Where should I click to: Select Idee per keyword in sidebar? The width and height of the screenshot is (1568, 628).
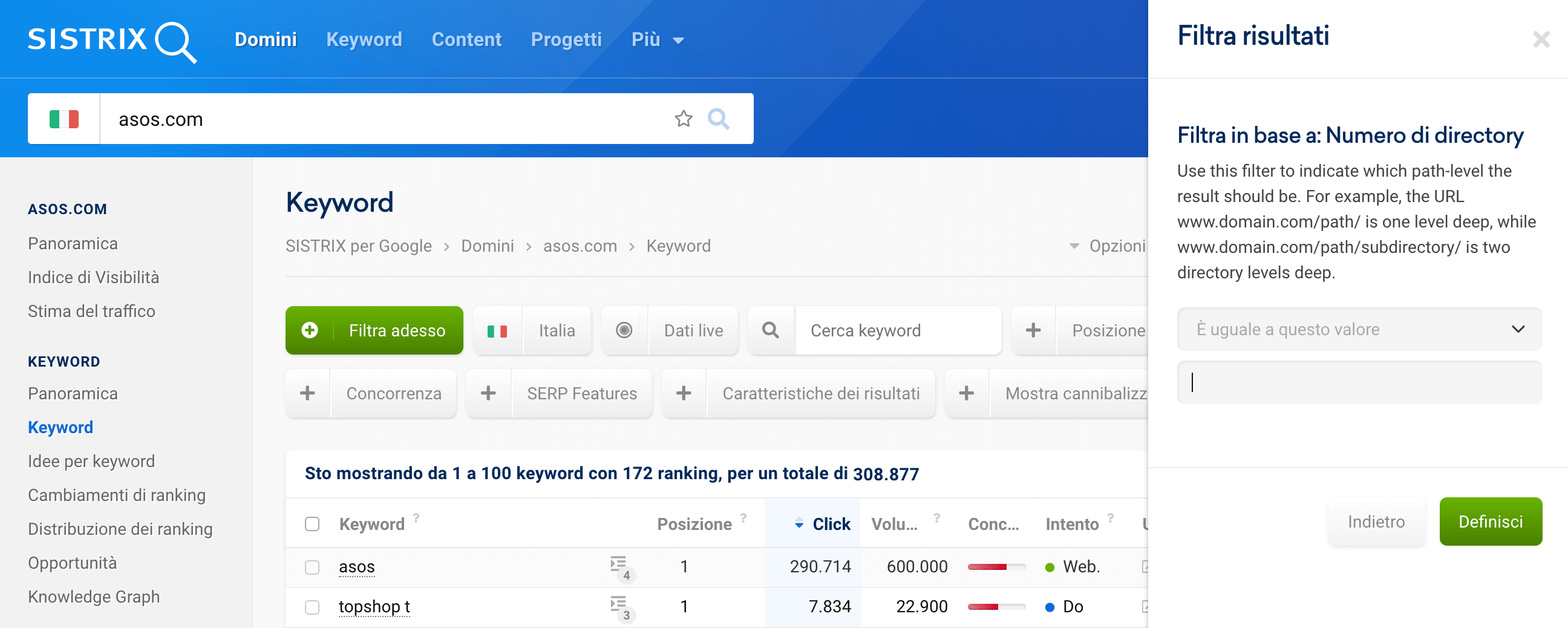click(91, 462)
